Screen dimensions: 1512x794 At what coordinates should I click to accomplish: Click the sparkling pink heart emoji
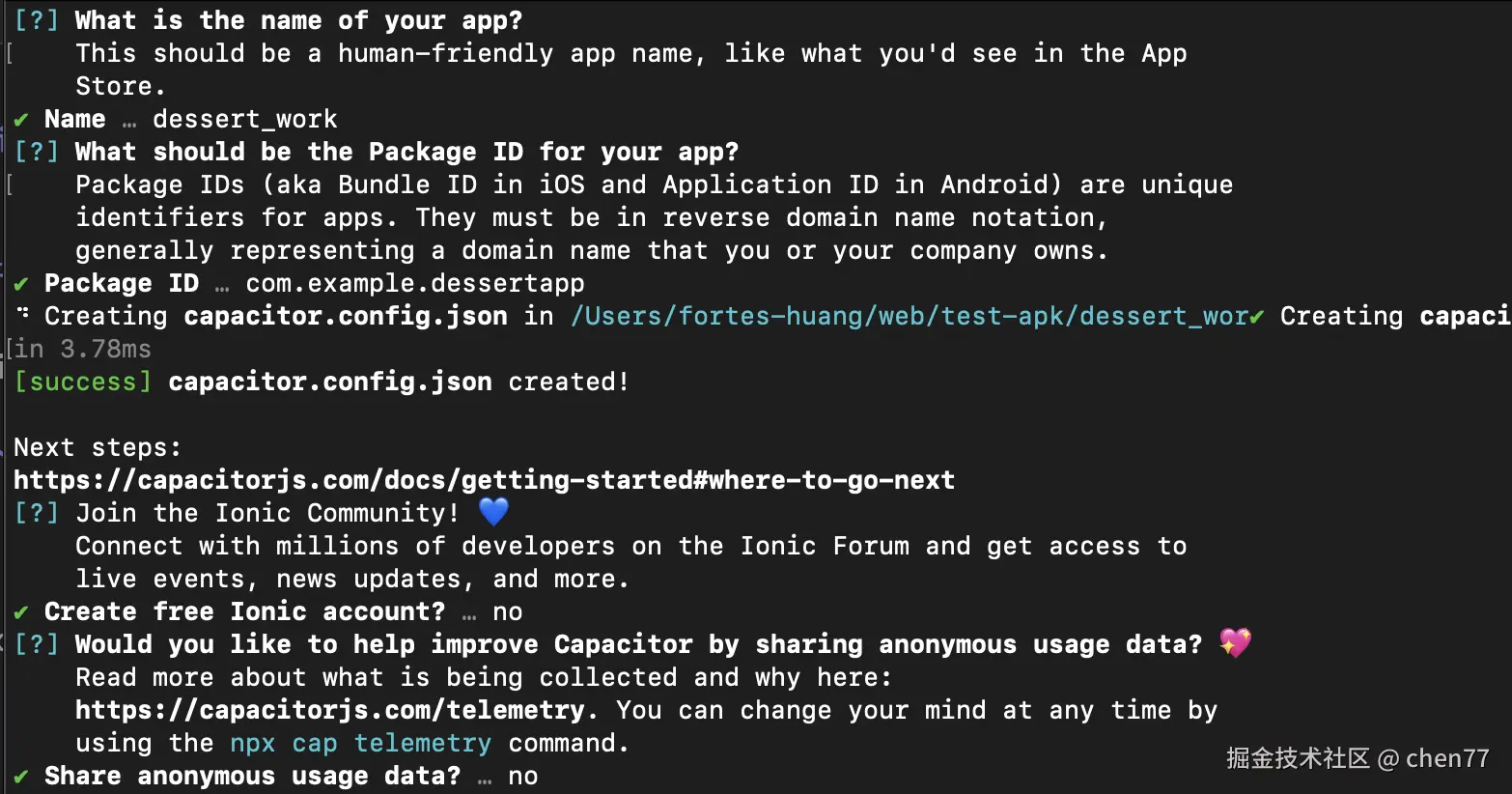pyautogui.click(x=1235, y=642)
